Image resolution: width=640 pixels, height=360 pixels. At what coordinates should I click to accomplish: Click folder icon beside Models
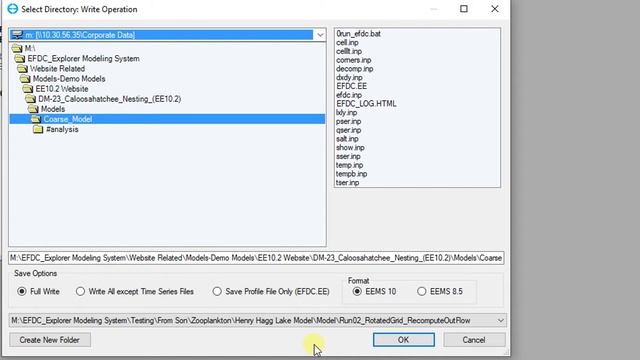33,109
